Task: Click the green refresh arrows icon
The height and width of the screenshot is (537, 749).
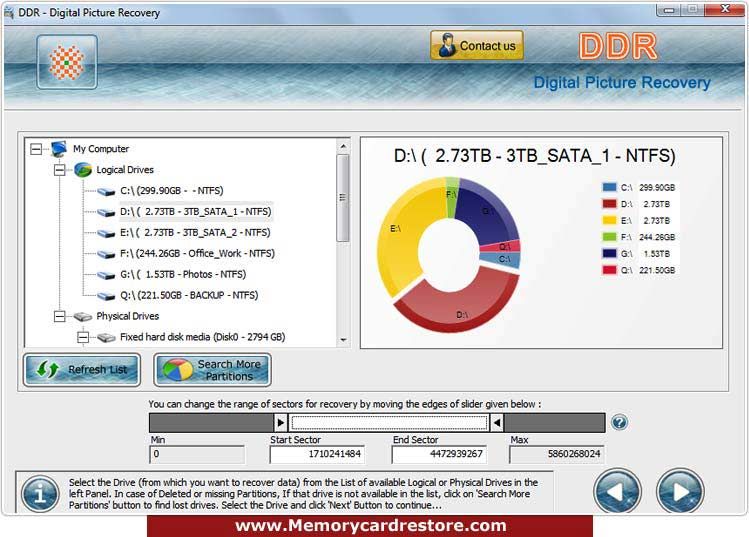Action: [x=48, y=370]
